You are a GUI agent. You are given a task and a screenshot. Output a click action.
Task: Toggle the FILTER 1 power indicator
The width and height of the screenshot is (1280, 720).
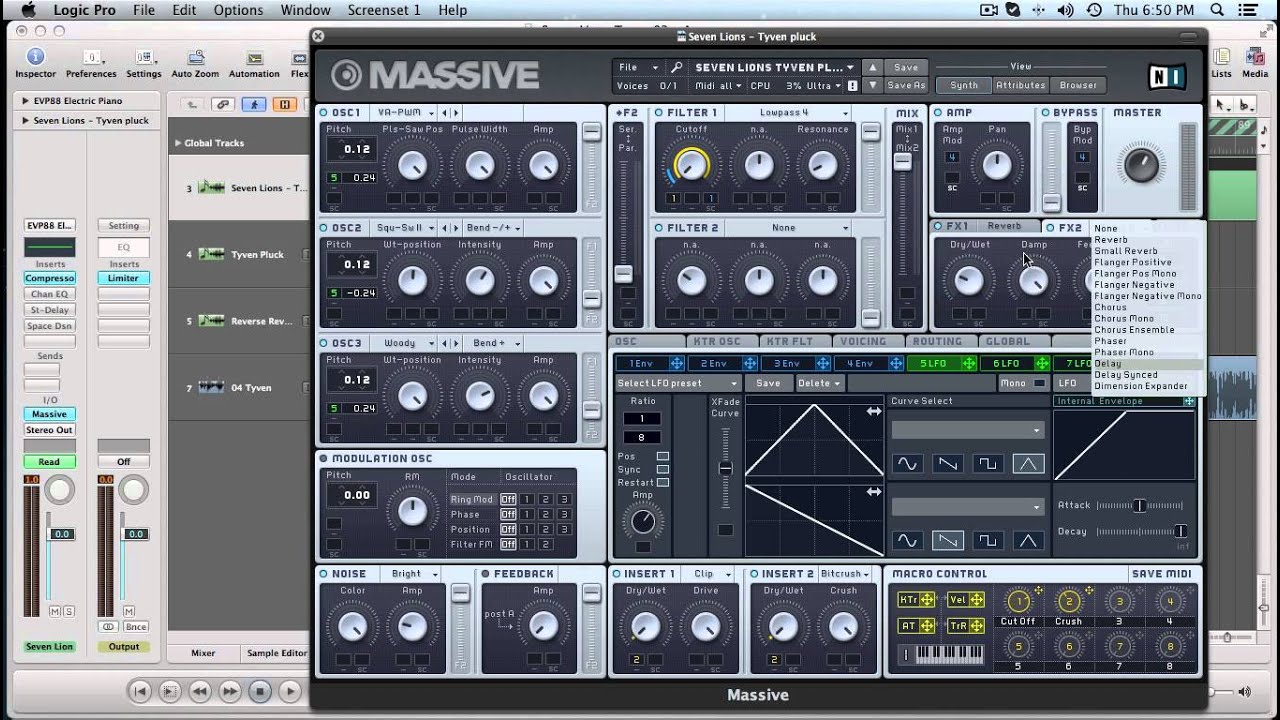pos(659,113)
